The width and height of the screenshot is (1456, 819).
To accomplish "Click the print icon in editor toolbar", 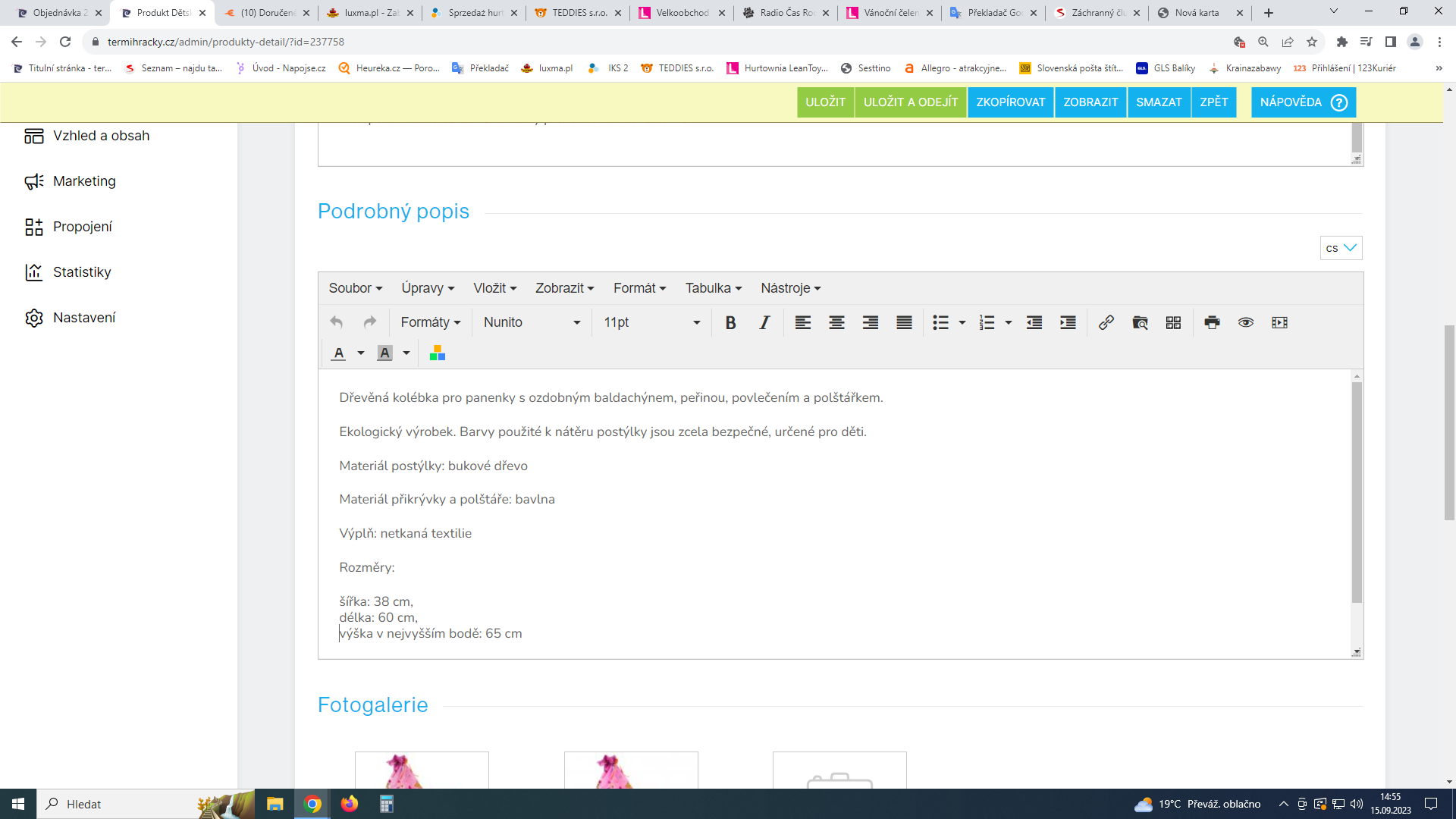I will (1212, 322).
